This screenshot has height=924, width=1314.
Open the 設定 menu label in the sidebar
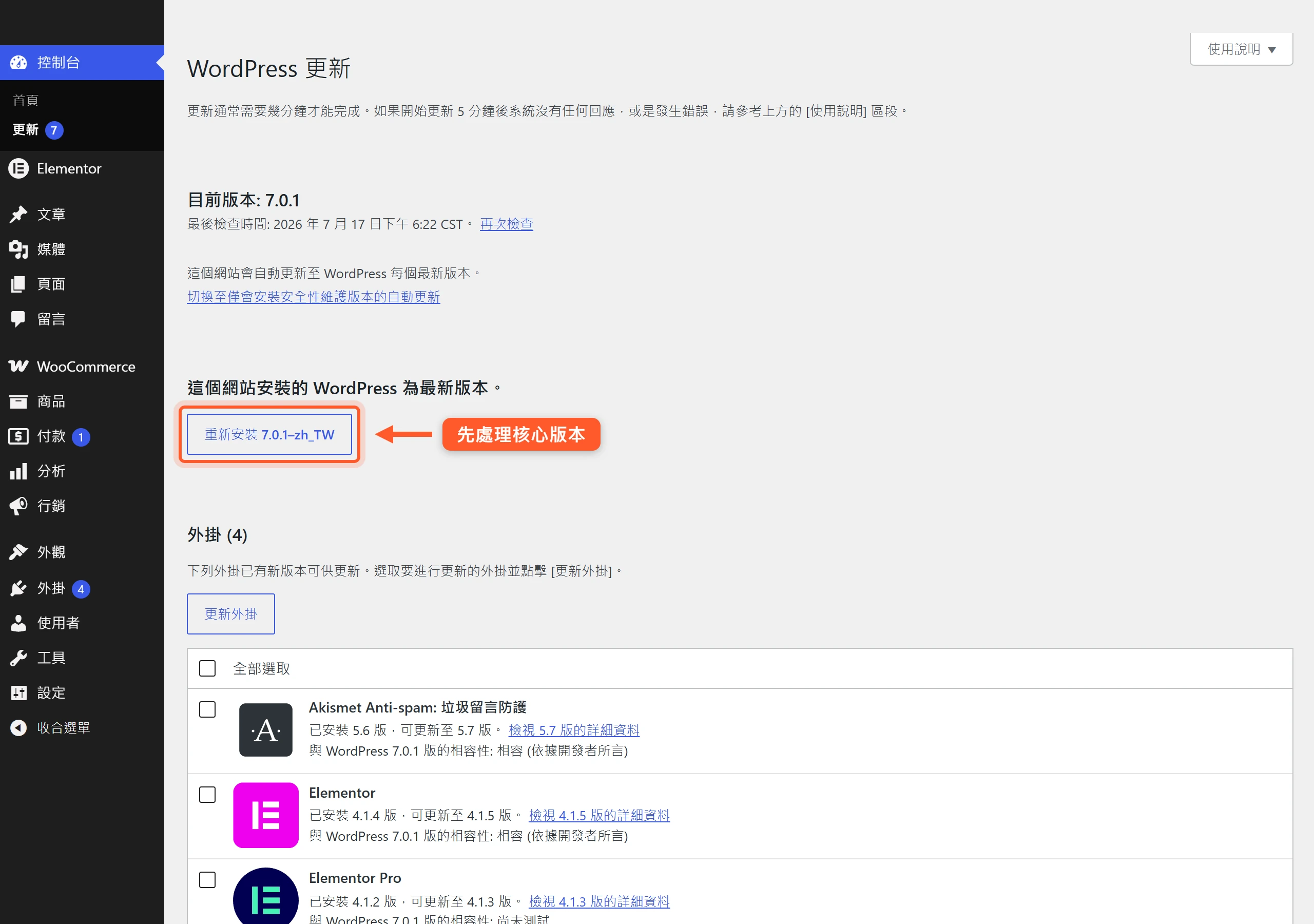pyautogui.click(x=51, y=692)
